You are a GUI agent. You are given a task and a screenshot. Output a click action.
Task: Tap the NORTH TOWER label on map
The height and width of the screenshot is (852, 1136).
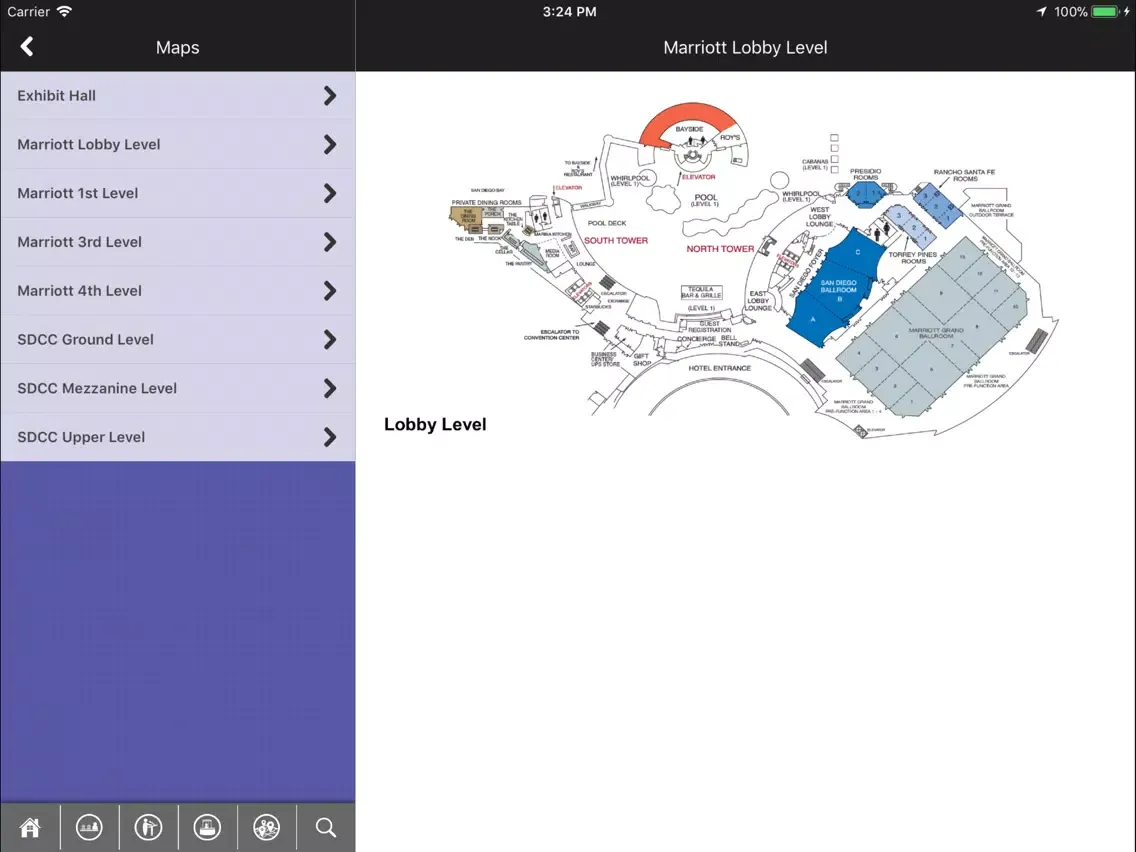(720, 248)
